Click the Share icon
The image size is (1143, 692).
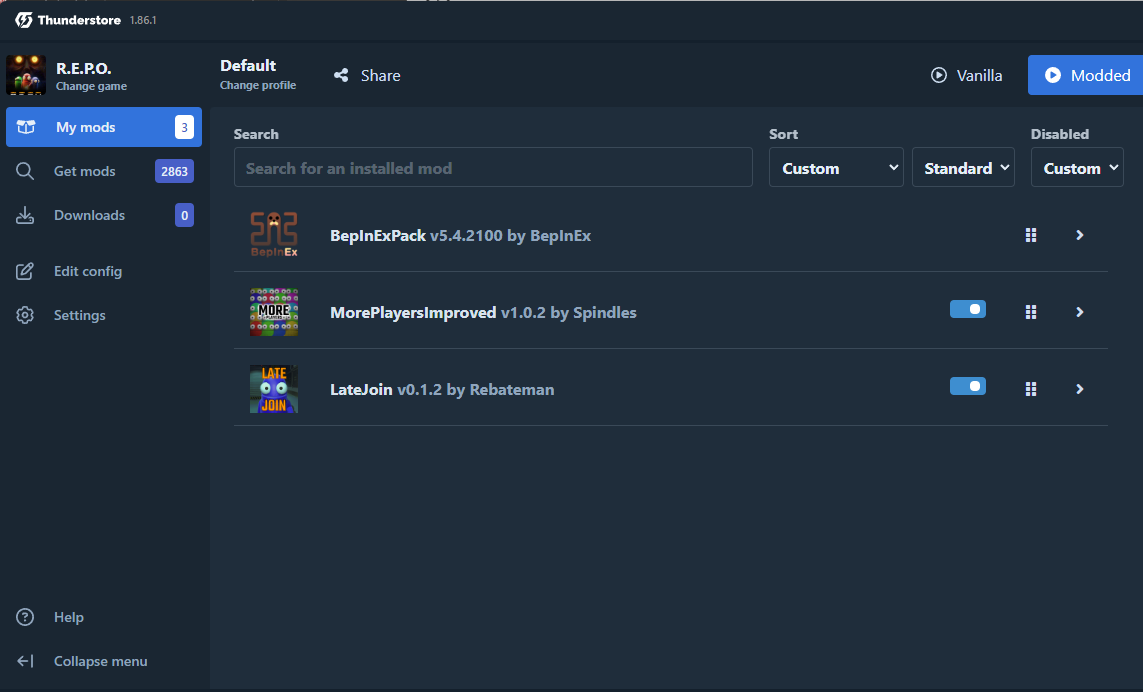[x=340, y=75]
